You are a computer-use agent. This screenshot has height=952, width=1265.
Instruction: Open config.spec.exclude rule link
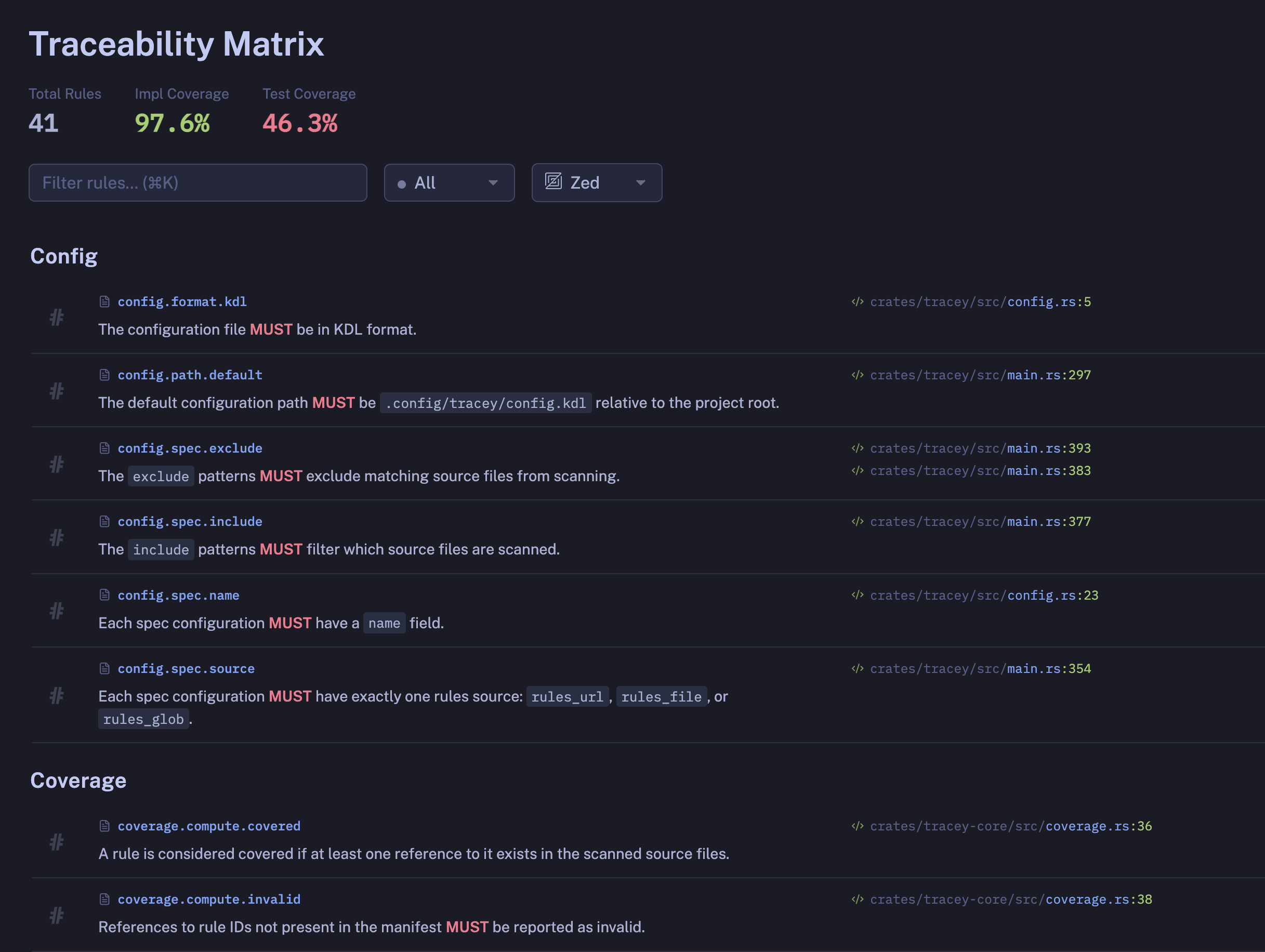coord(190,448)
